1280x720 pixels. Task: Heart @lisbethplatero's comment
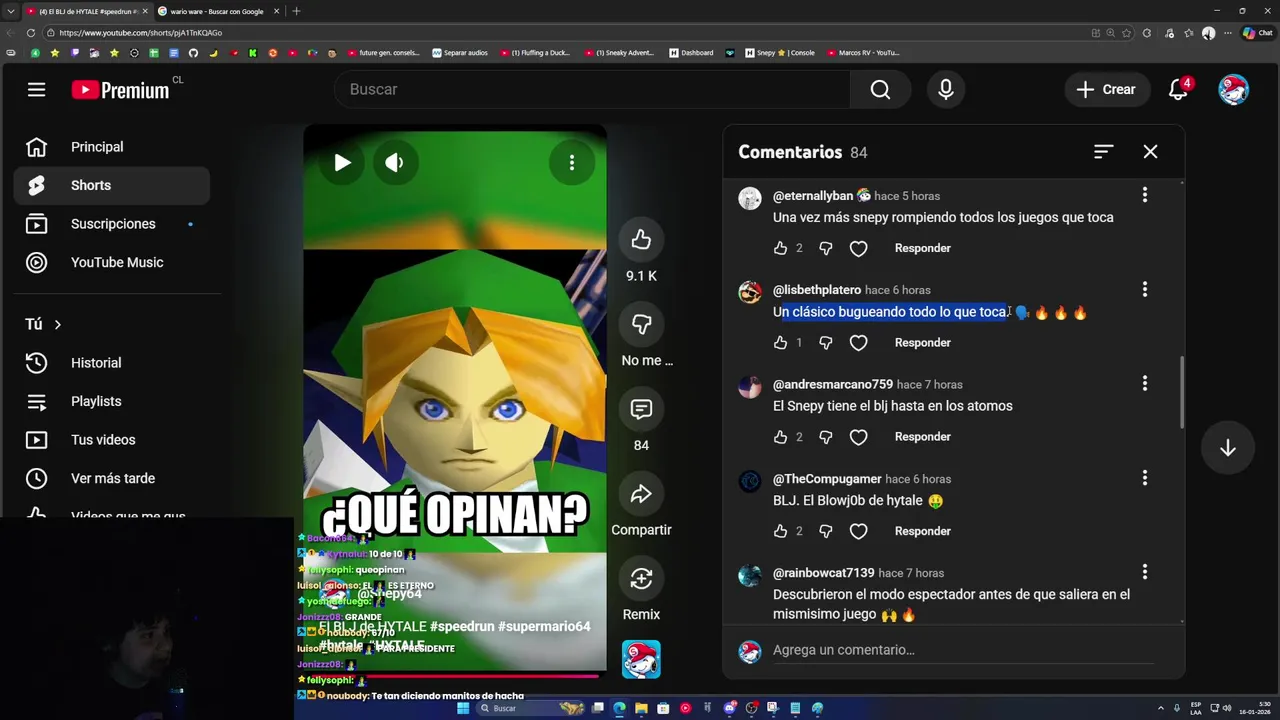pyautogui.click(x=858, y=343)
